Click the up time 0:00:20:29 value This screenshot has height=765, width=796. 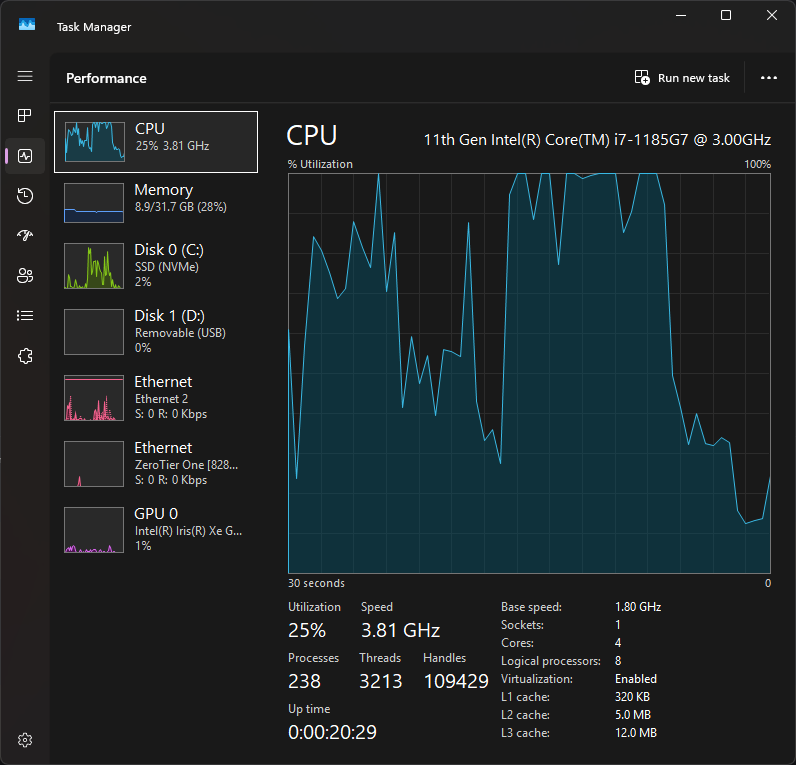tap(332, 732)
